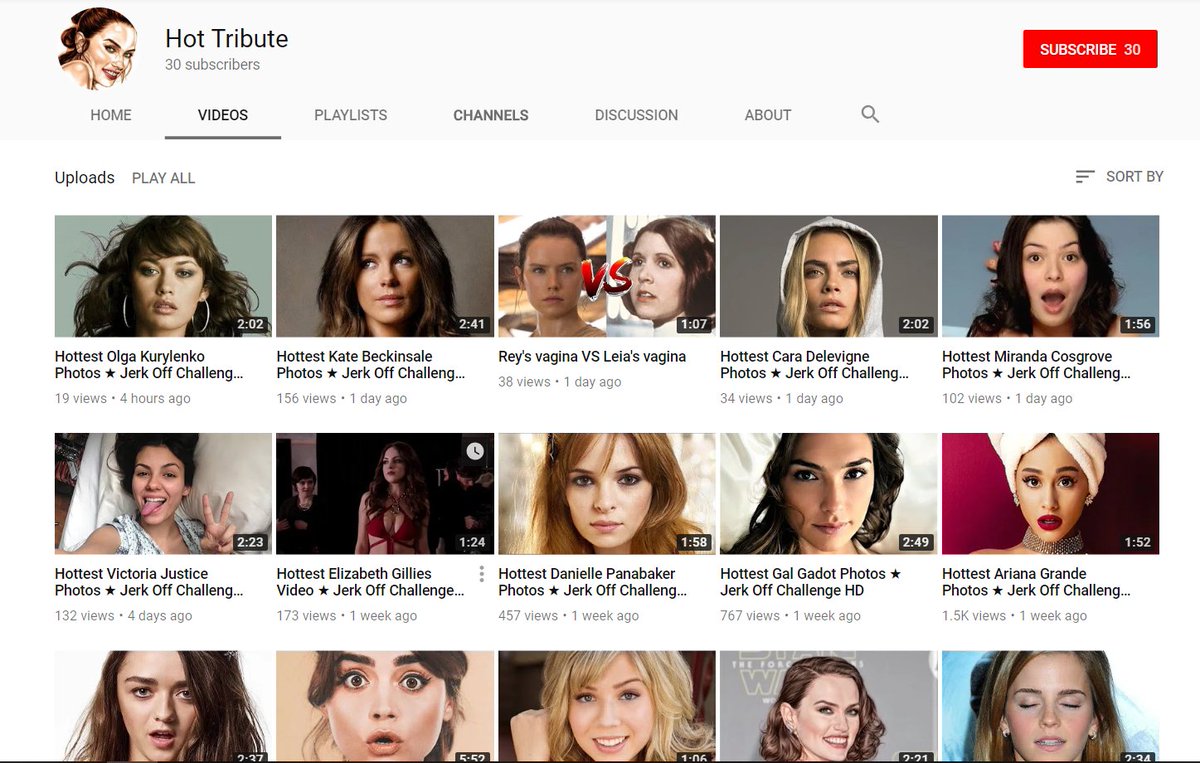This screenshot has height=763, width=1200.
Task: Open the Sort By dropdown
Action: [x=1119, y=177]
